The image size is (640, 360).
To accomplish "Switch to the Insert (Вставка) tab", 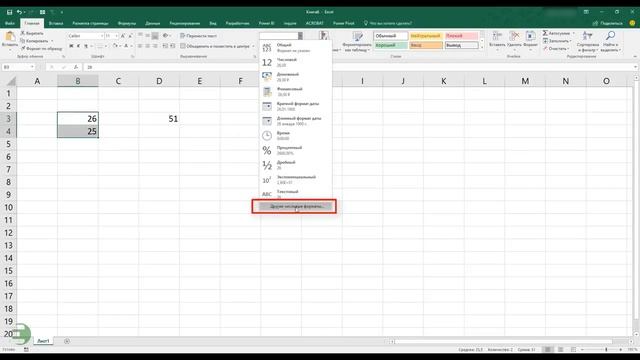I will point(56,23).
